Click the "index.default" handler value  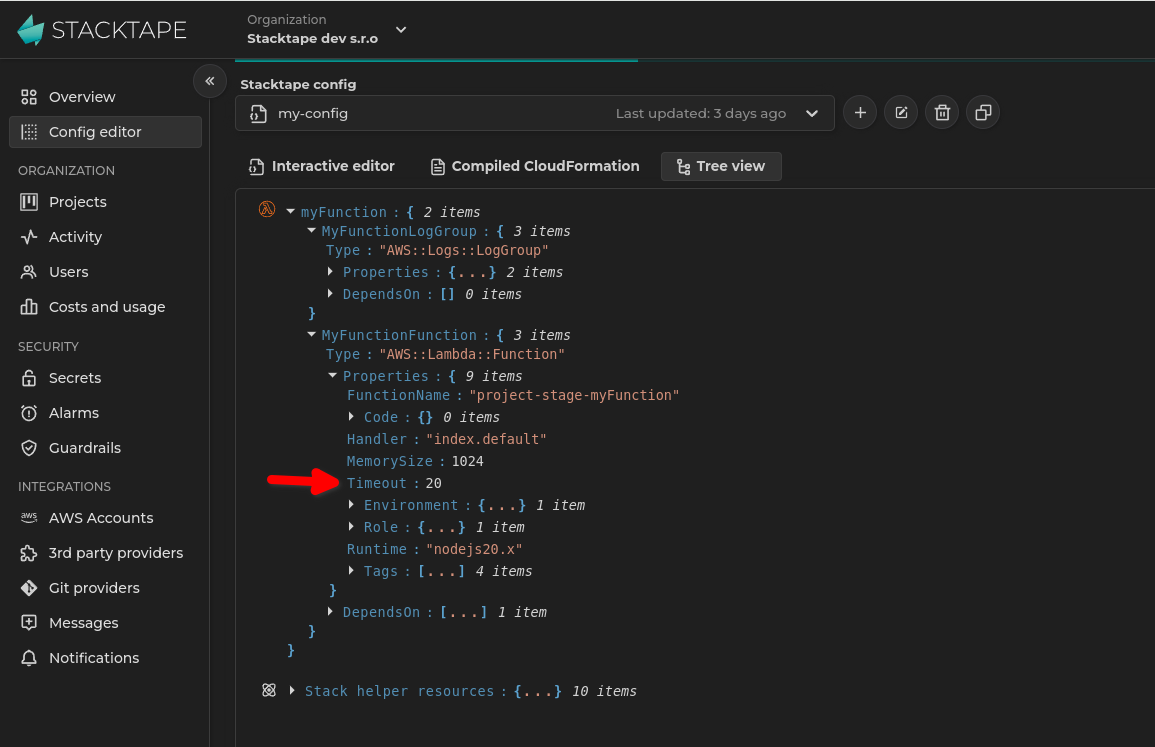click(486, 439)
